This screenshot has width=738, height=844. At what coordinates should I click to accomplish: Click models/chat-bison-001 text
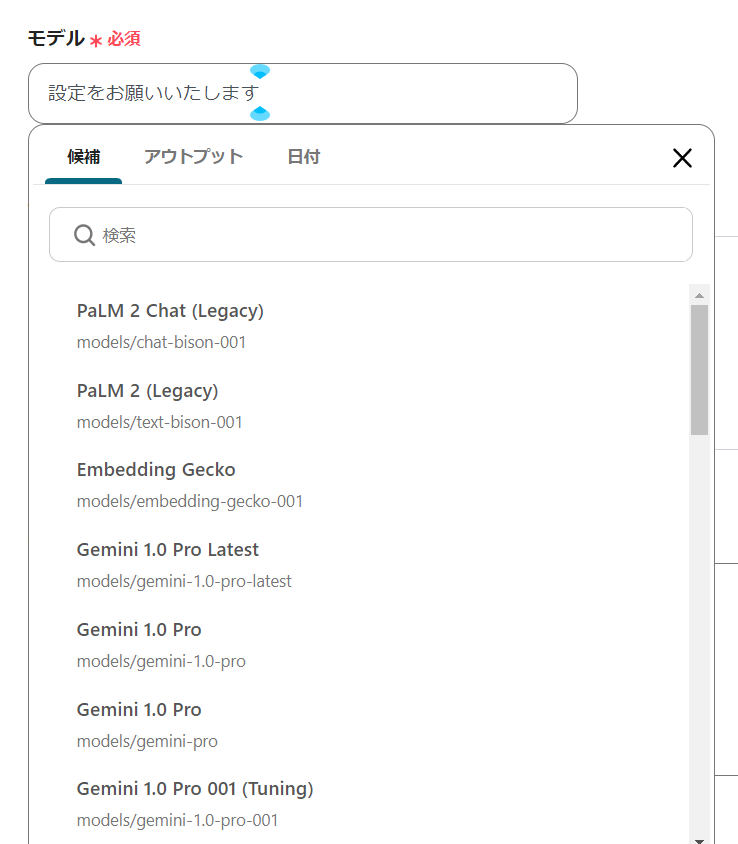click(x=161, y=342)
